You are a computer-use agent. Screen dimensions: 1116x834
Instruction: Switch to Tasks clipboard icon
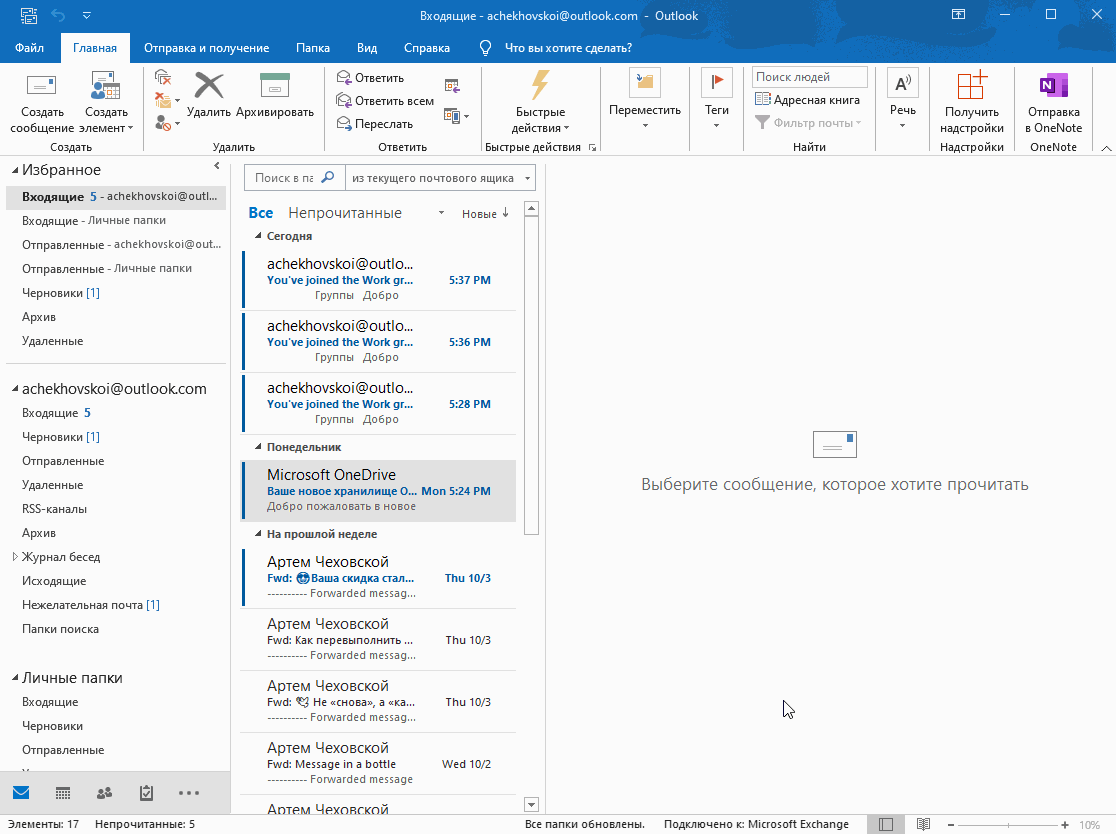pos(147,793)
